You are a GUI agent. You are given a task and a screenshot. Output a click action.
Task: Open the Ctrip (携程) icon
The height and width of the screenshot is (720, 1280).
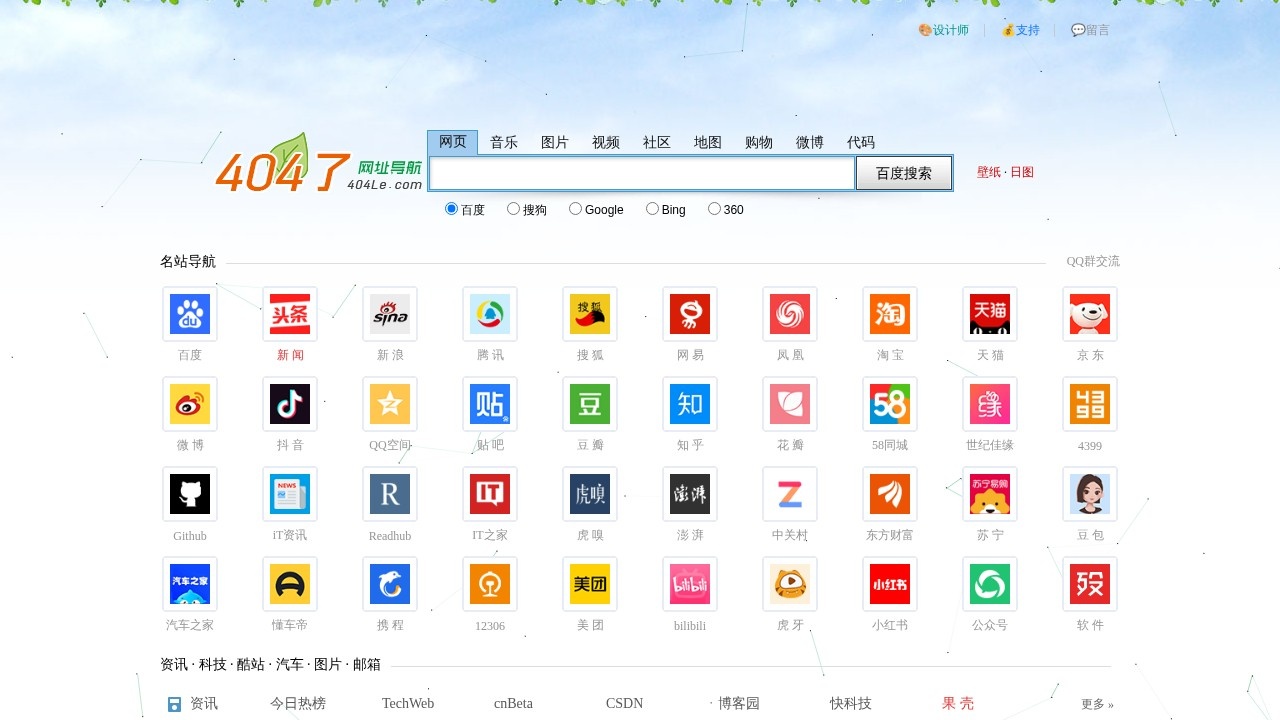tap(390, 584)
